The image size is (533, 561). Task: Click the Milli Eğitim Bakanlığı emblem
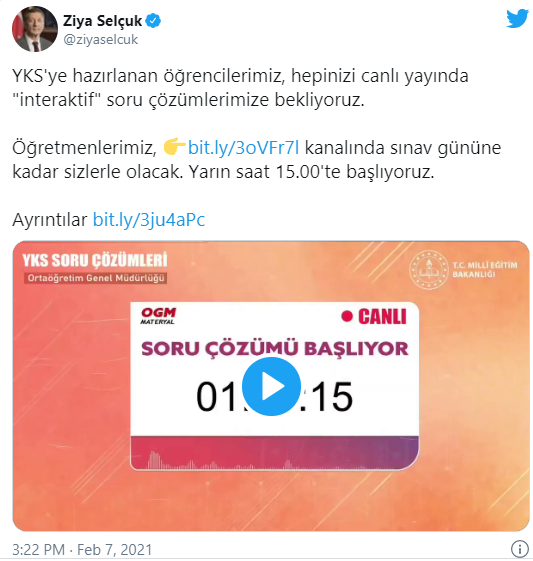point(429,270)
